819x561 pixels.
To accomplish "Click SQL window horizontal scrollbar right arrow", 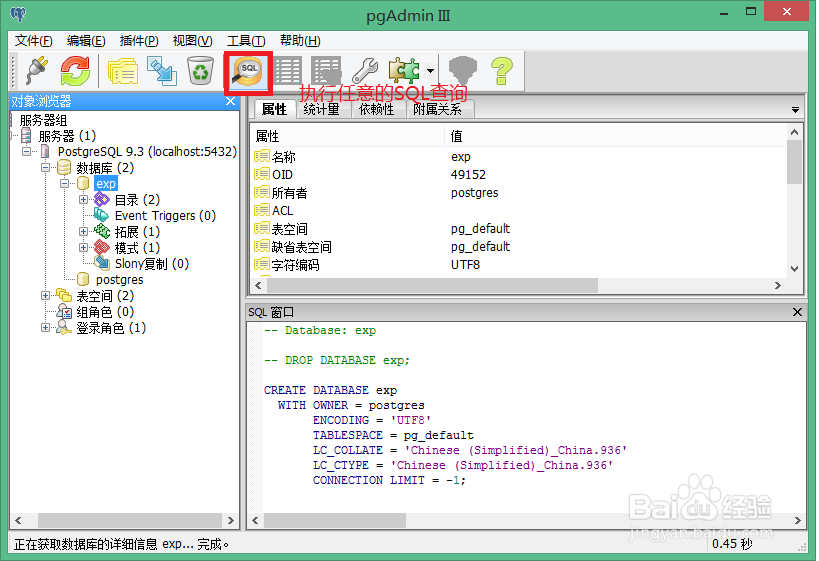I will coord(797,520).
